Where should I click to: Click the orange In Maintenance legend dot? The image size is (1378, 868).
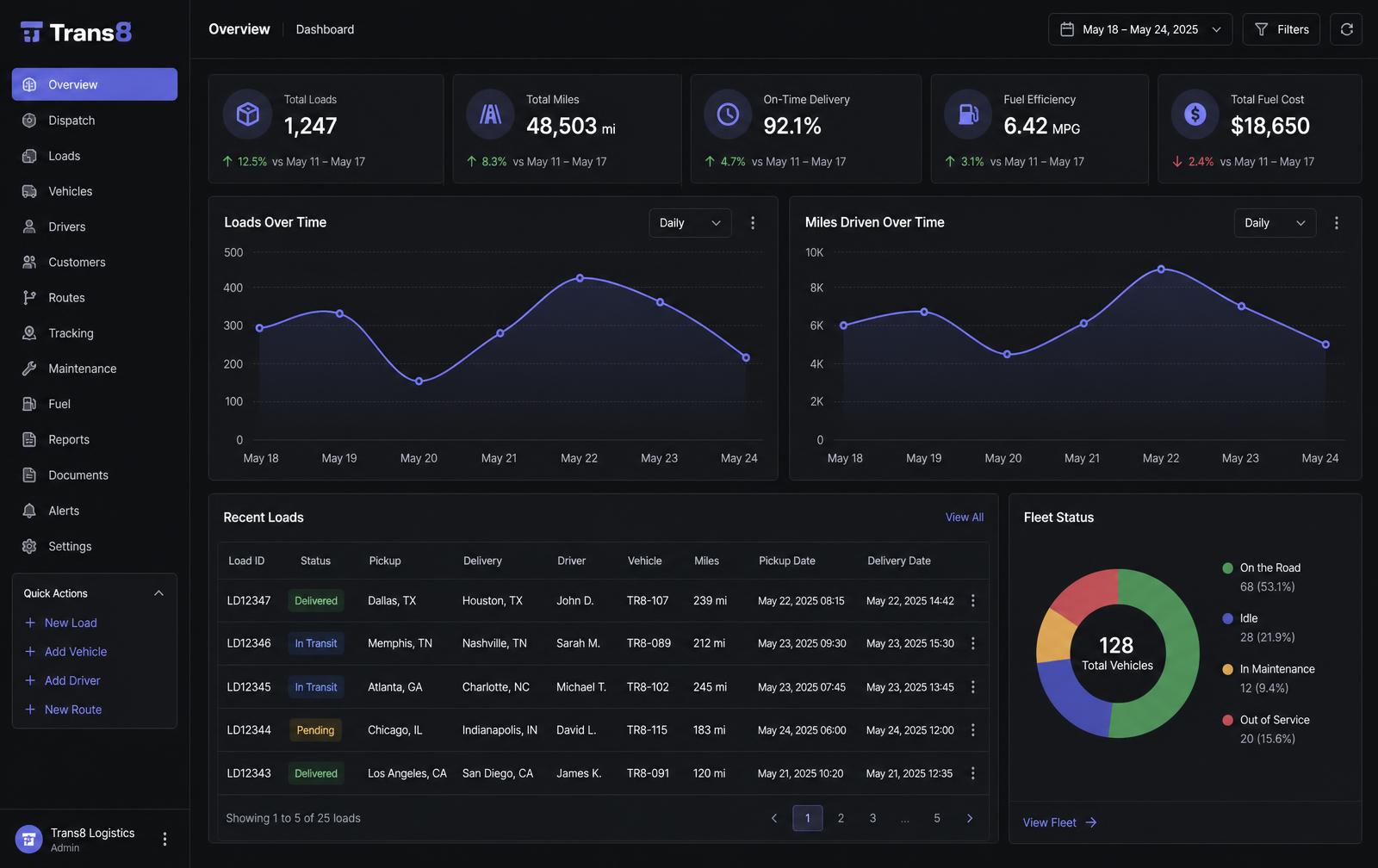click(1227, 669)
